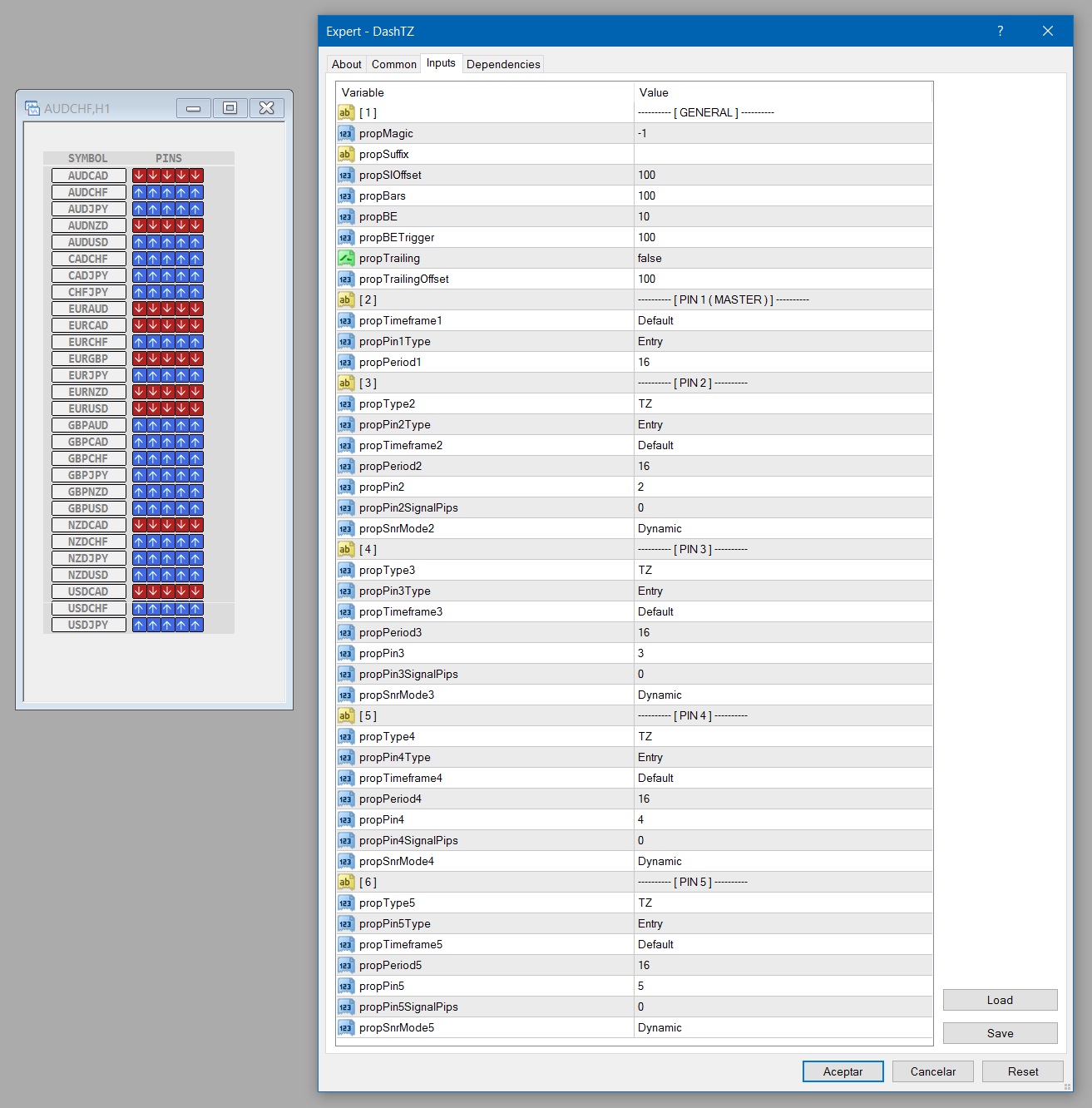Edit the propPeriod1 value 16
This screenshot has width=1092, height=1108.
point(783,362)
